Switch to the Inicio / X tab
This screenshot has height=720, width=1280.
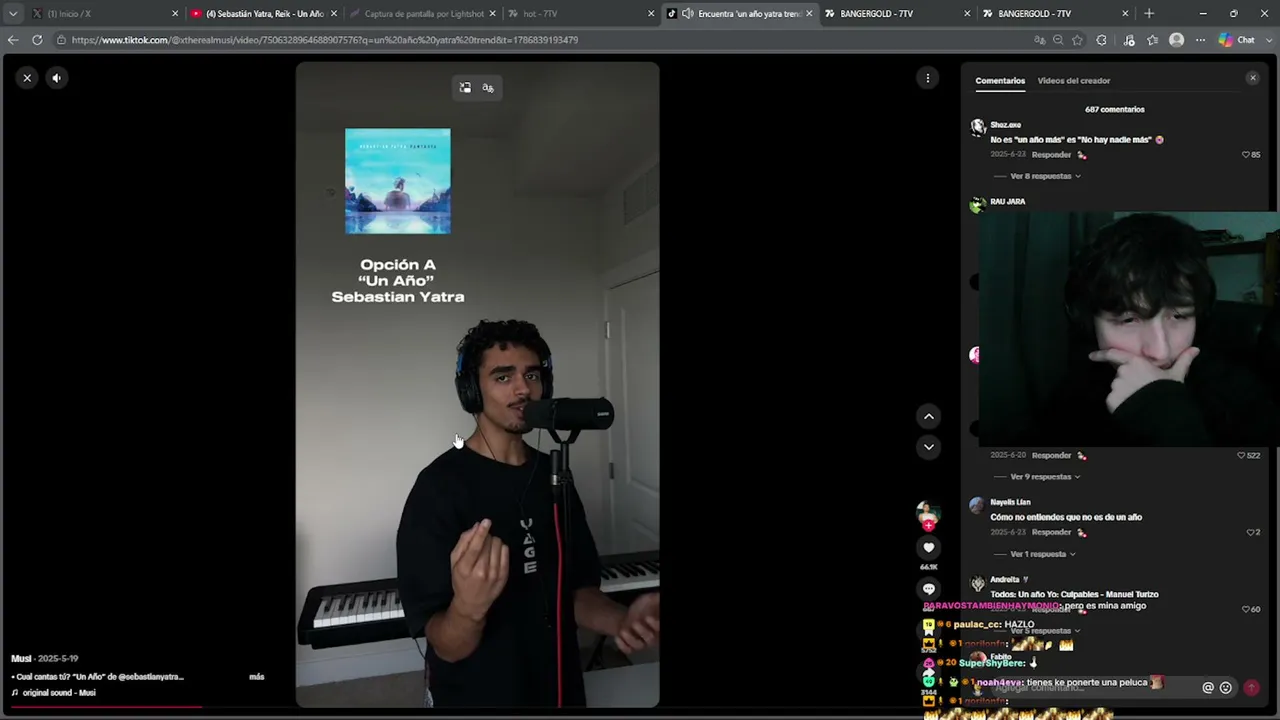102,14
